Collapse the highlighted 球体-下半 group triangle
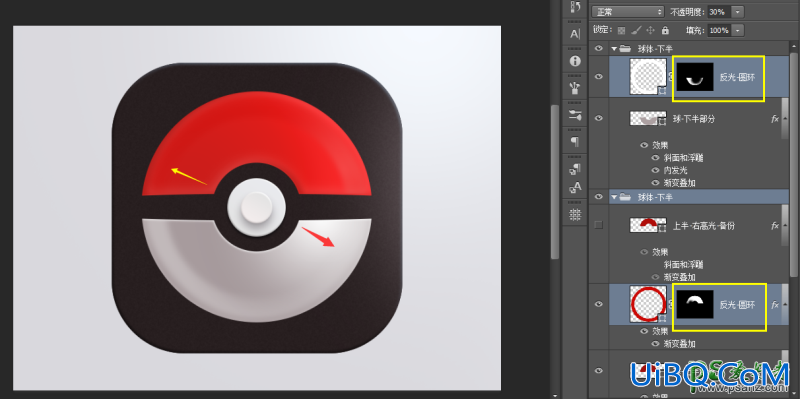This screenshot has height=399, width=800. tap(614, 196)
